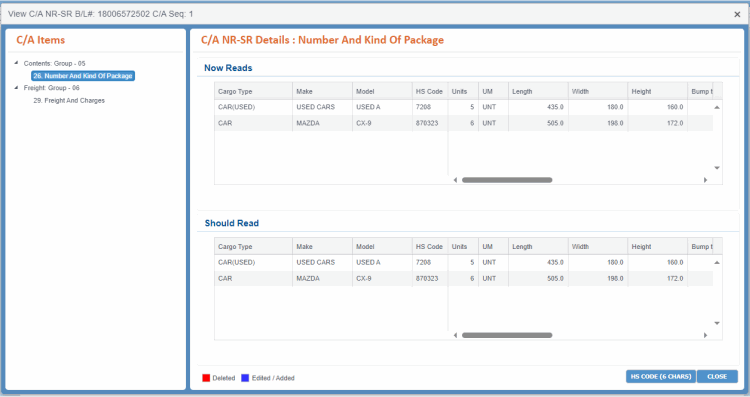Viewport: 750px width, 397px height.
Task: Collapse Contents: Group - 05 tree node
Action: [x=16, y=63]
